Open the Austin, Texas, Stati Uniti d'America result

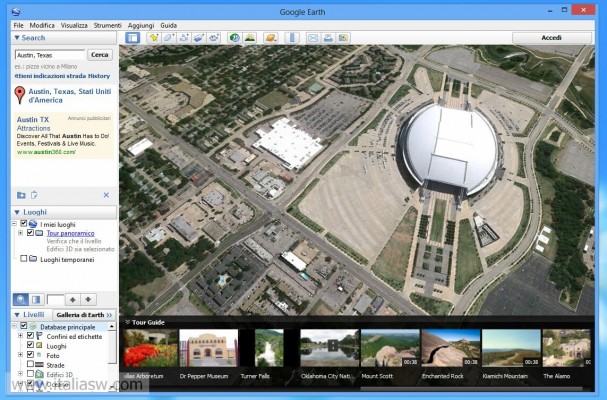pos(70,96)
